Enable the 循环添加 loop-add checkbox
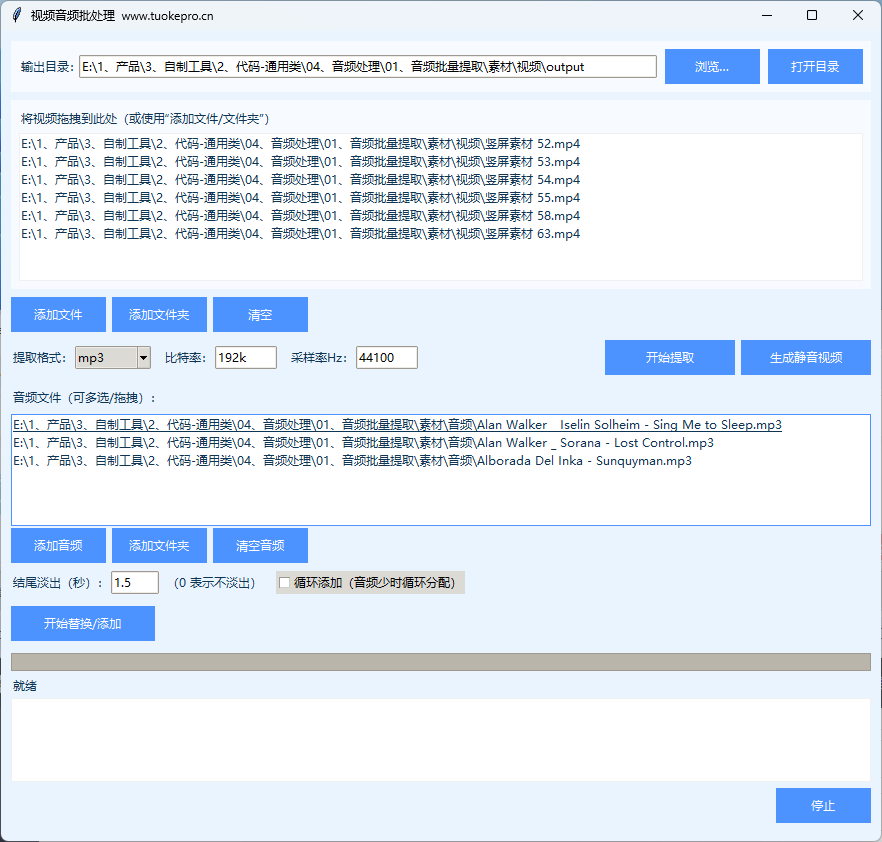 point(286,583)
